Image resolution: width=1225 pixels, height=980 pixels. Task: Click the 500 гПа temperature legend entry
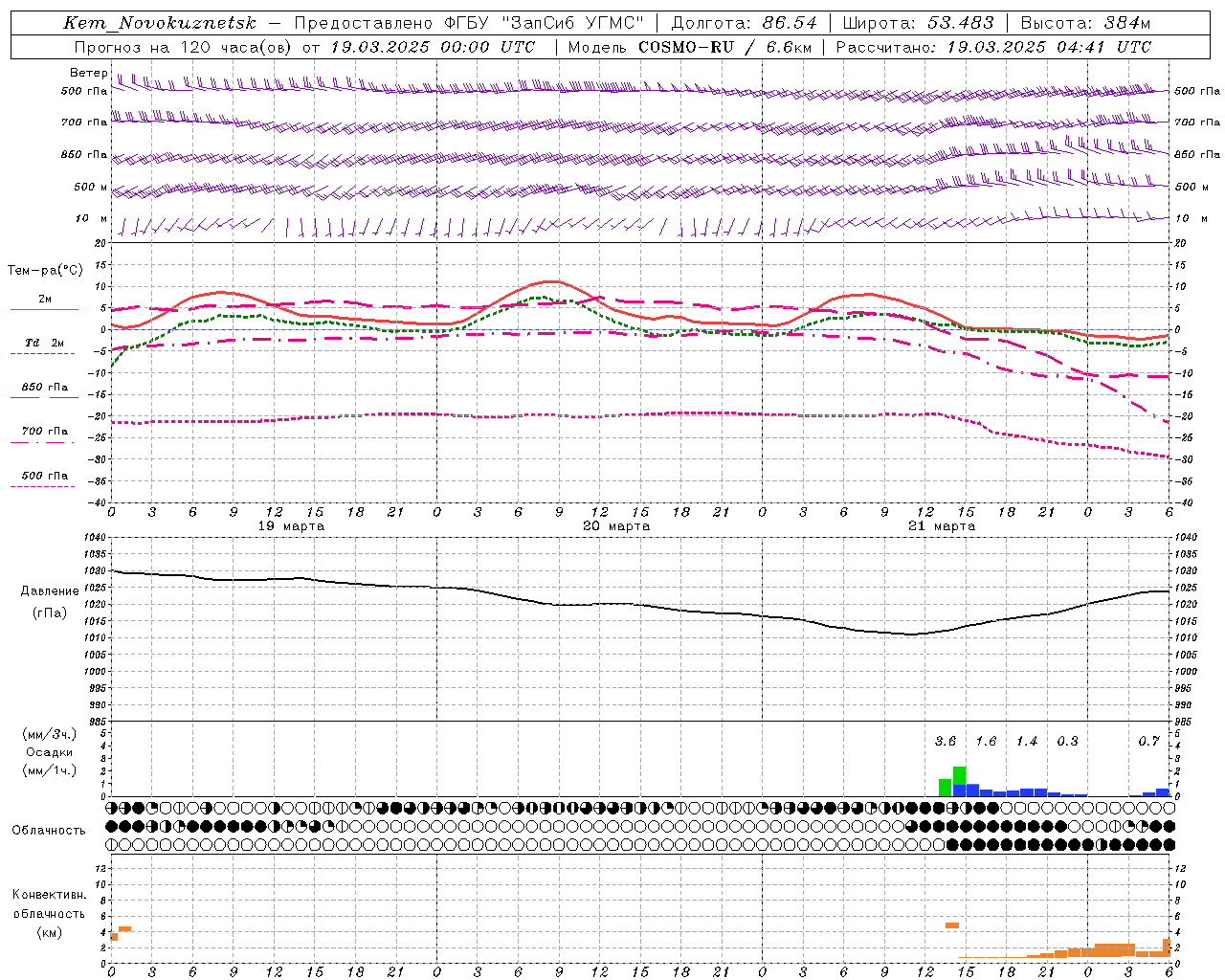tap(44, 476)
